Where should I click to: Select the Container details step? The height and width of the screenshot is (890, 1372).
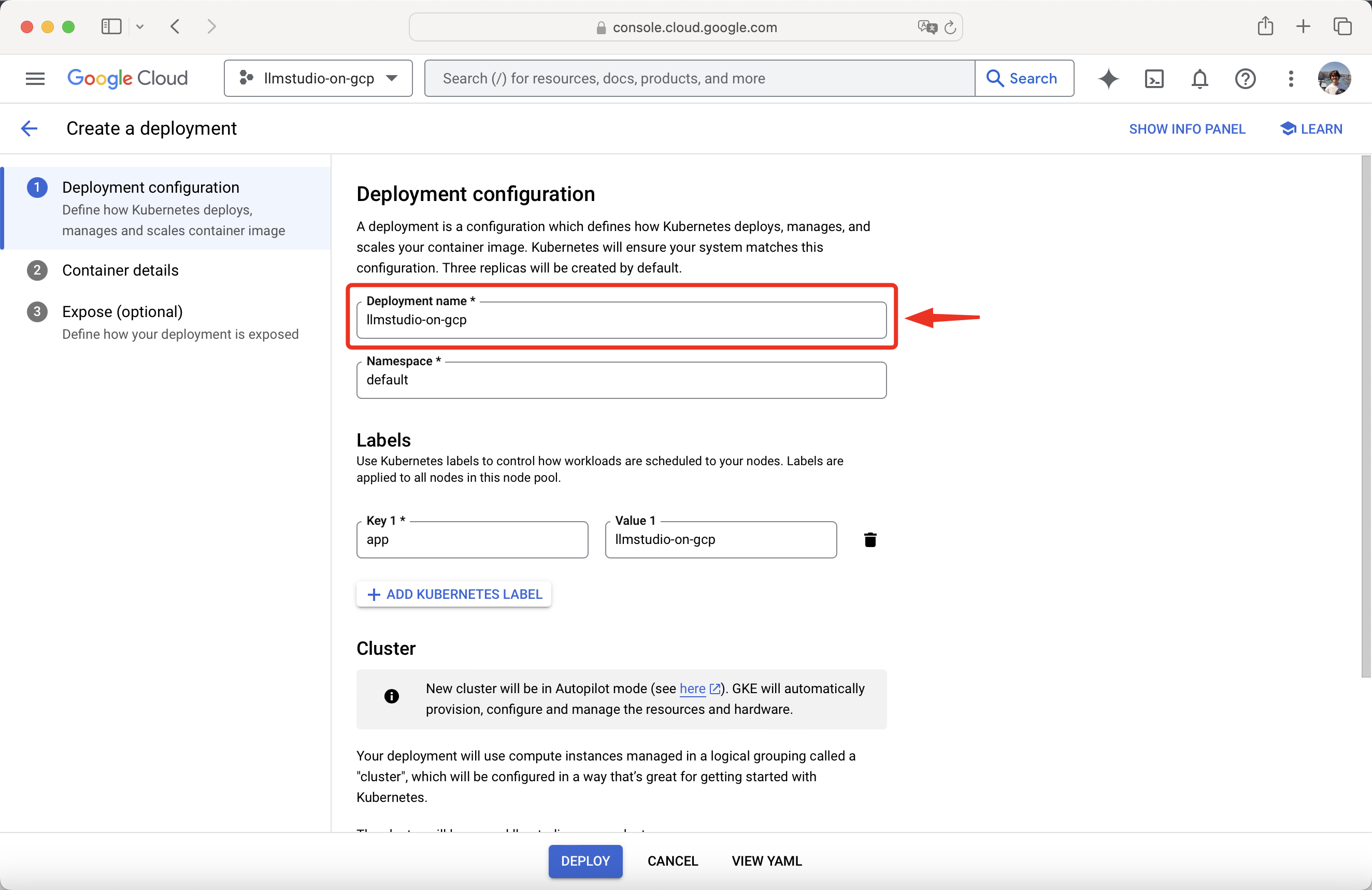[120, 270]
